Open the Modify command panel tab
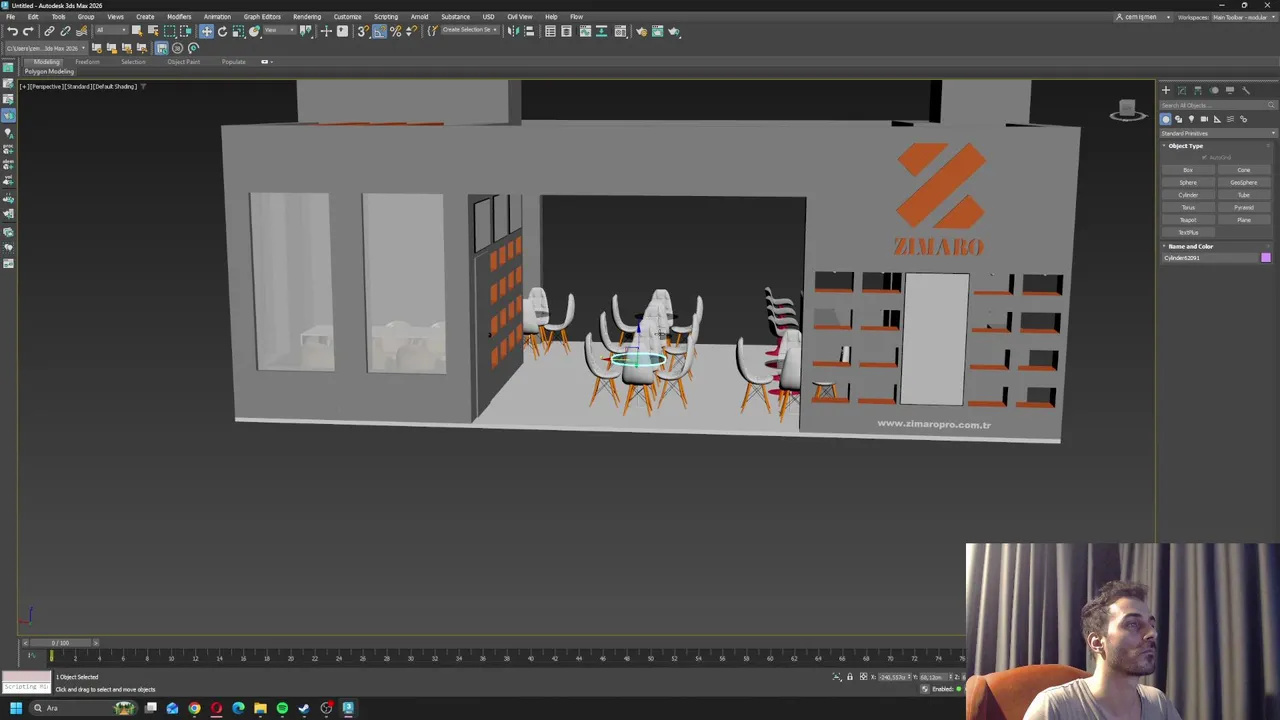Viewport: 1280px width, 720px height. click(x=1182, y=90)
